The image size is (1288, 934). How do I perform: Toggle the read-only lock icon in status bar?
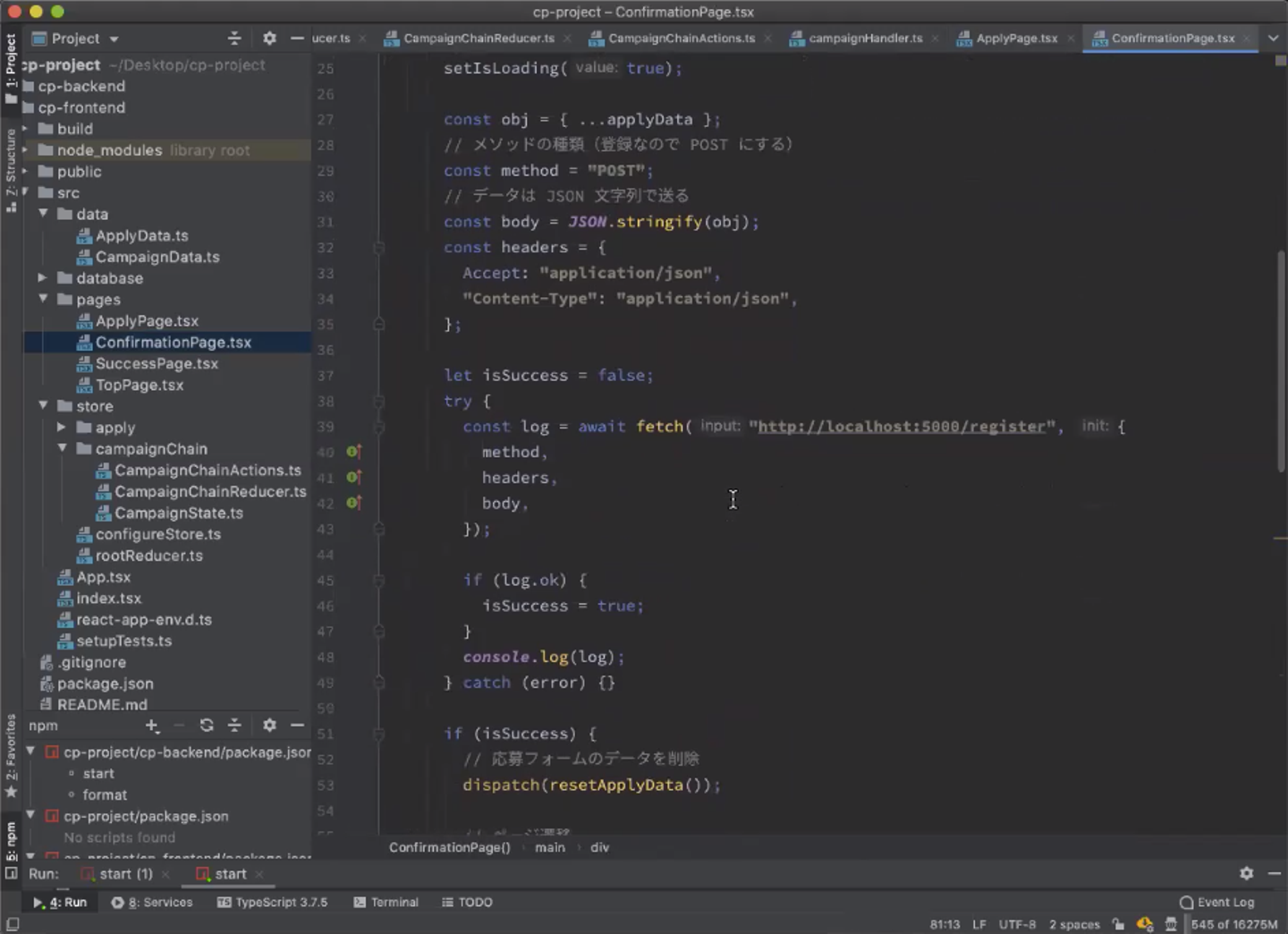click(x=1118, y=924)
